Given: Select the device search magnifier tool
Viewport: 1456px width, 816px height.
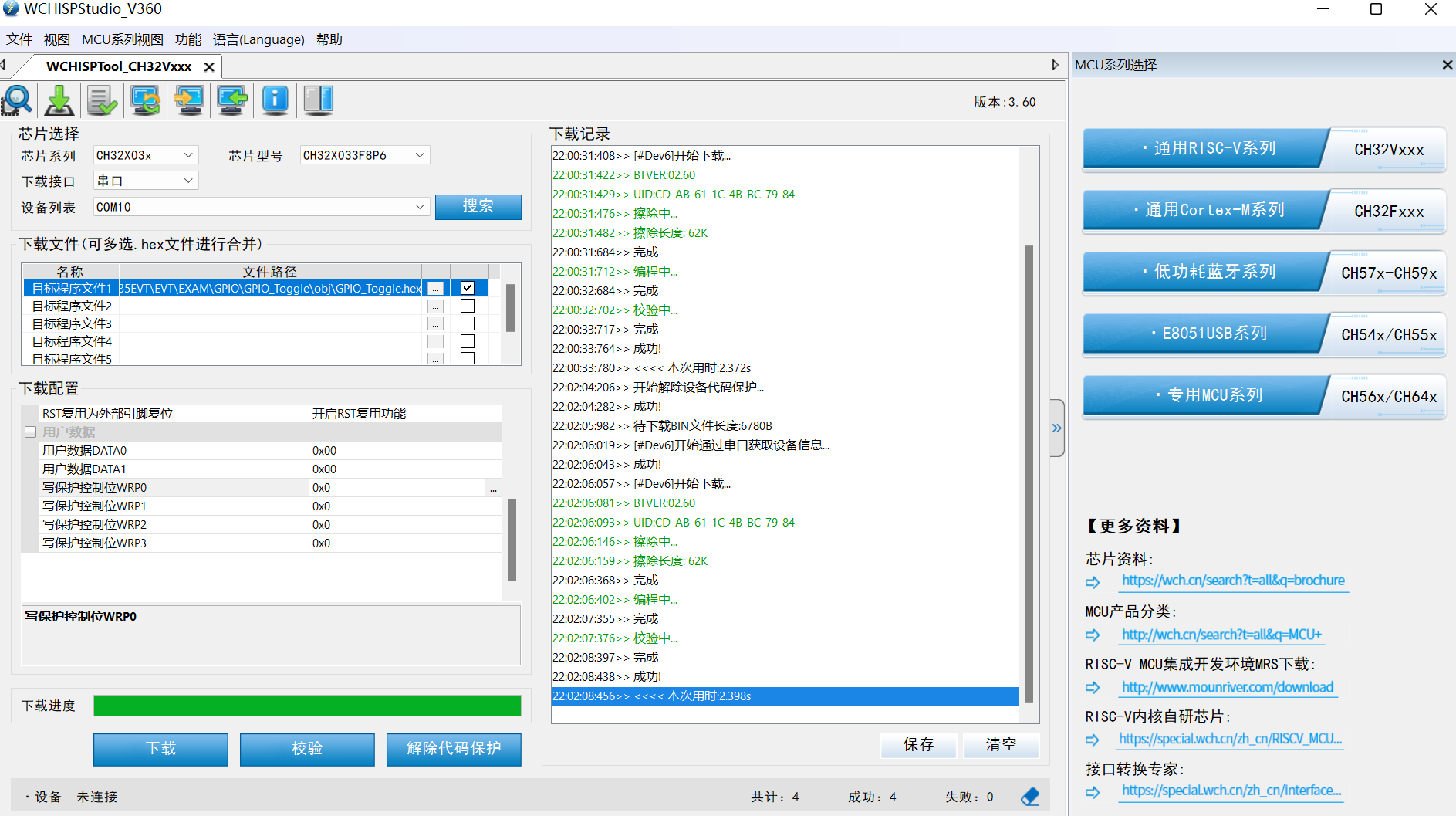Looking at the screenshot, I should tap(17, 100).
